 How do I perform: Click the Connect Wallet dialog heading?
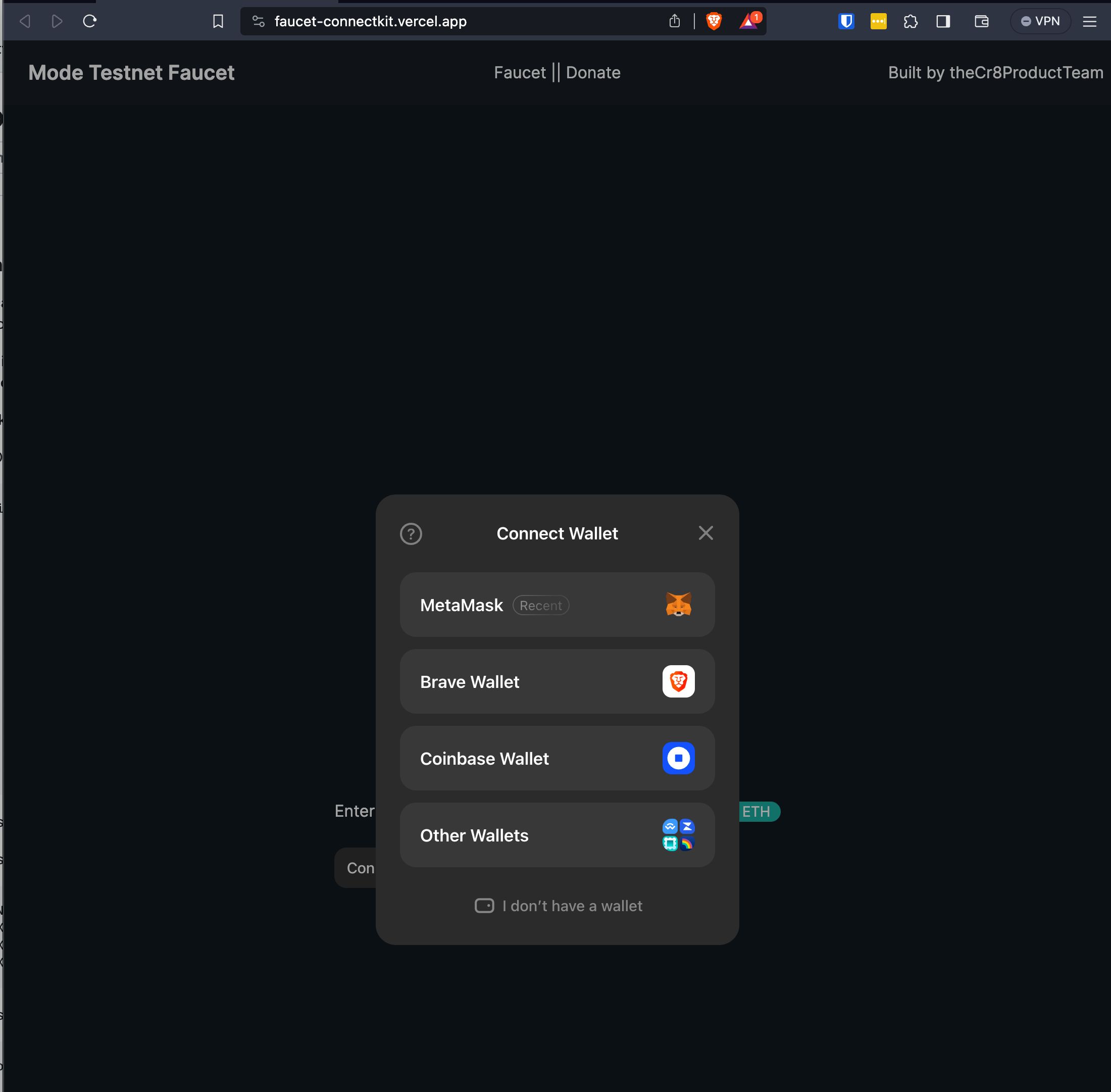coord(557,533)
